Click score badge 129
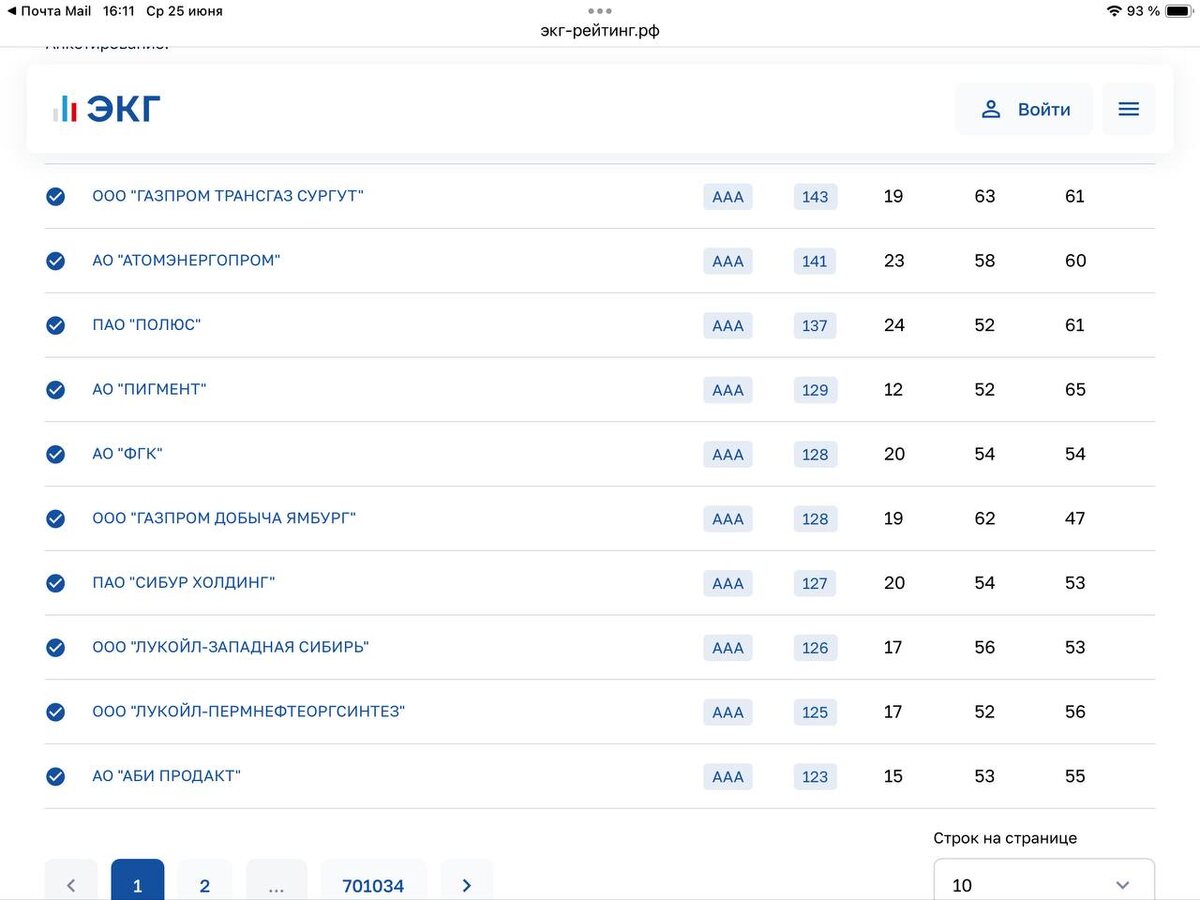1200x900 pixels. [815, 390]
